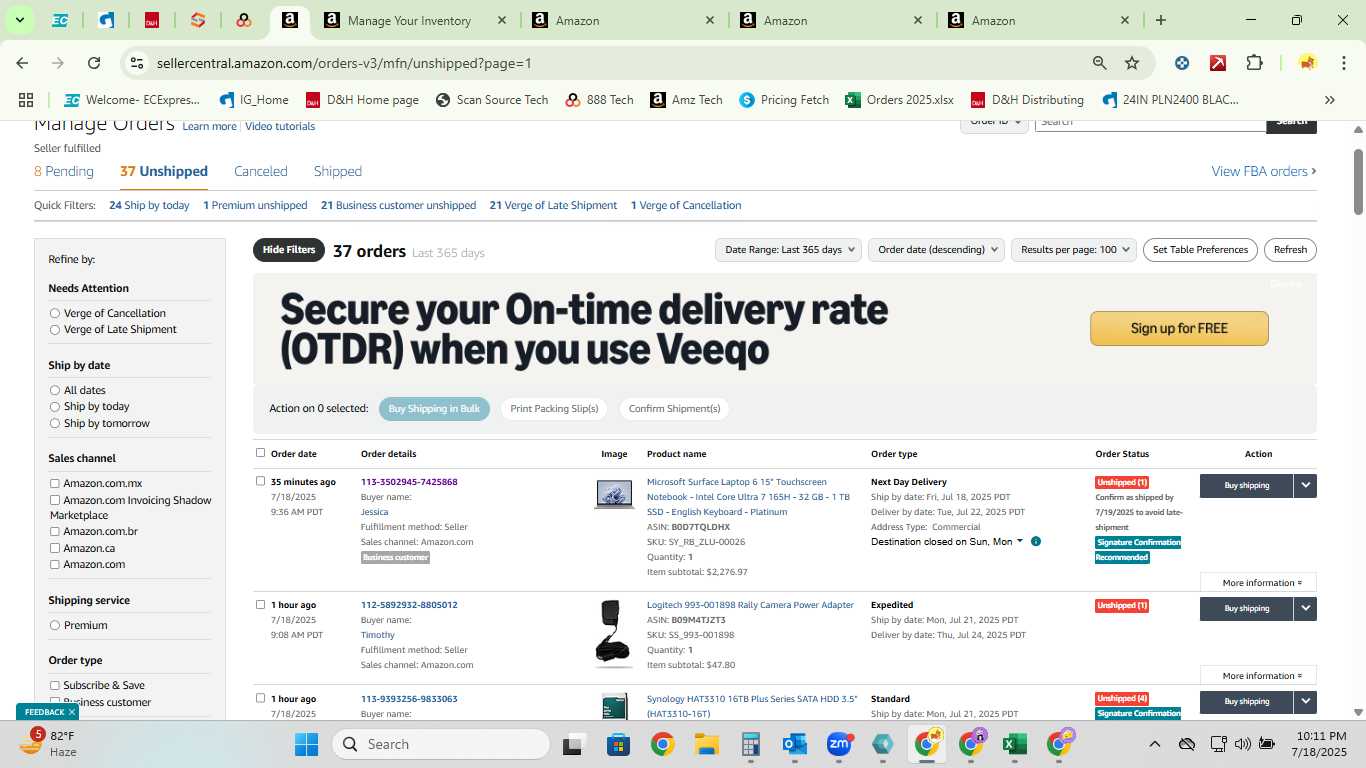This screenshot has height=768, width=1366.
Task: Expand Buy shipping arrow for Synology HDD order
Action: [x=1305, y=701]
